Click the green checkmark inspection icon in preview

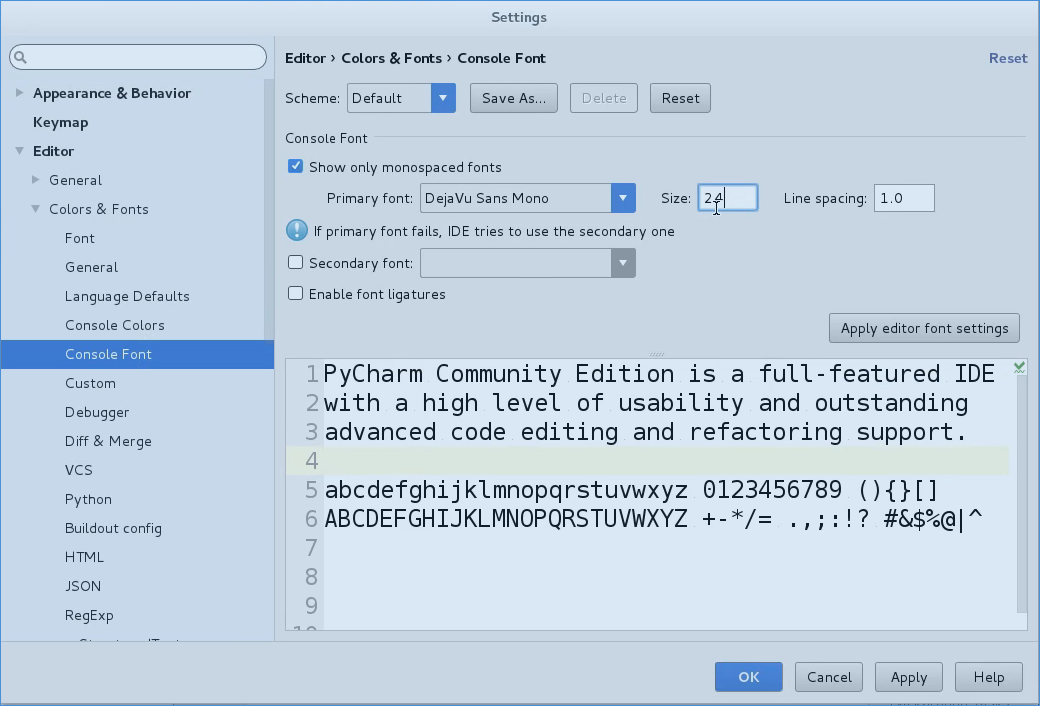pos(1019,367)
